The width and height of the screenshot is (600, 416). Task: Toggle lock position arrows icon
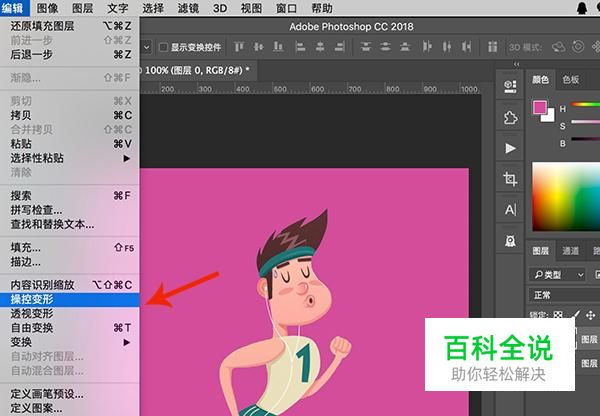(x=590, y=315)
